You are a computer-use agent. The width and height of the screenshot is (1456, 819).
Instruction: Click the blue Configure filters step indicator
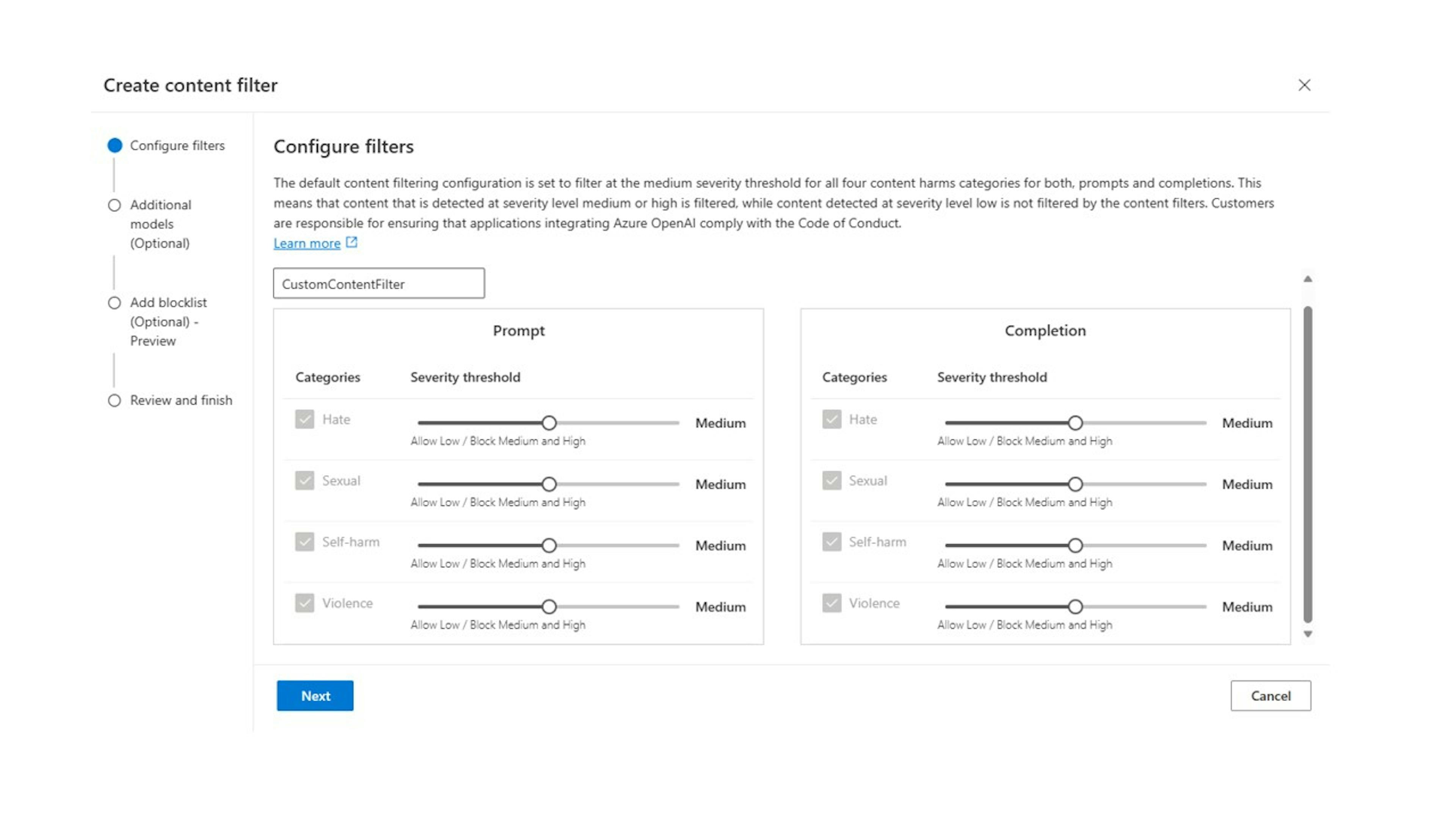pos(115,145)
